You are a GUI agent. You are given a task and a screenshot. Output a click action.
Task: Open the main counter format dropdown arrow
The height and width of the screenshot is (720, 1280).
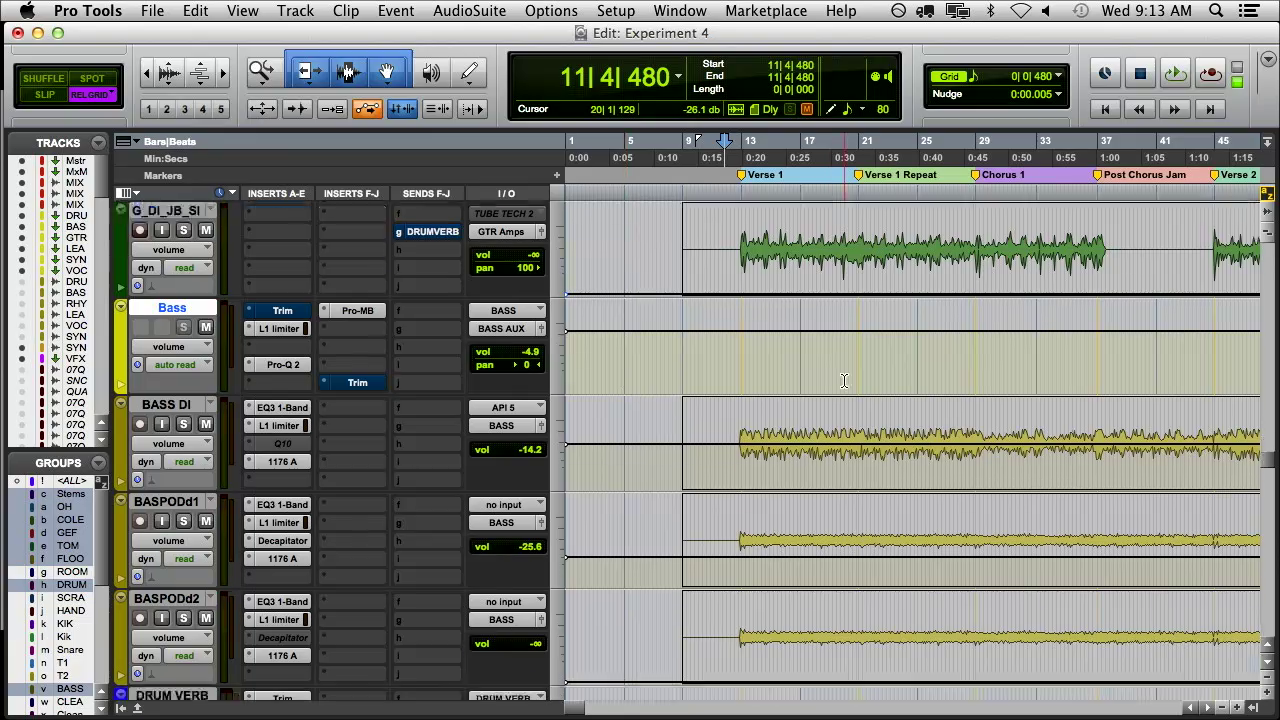click(x=679, y=76)
